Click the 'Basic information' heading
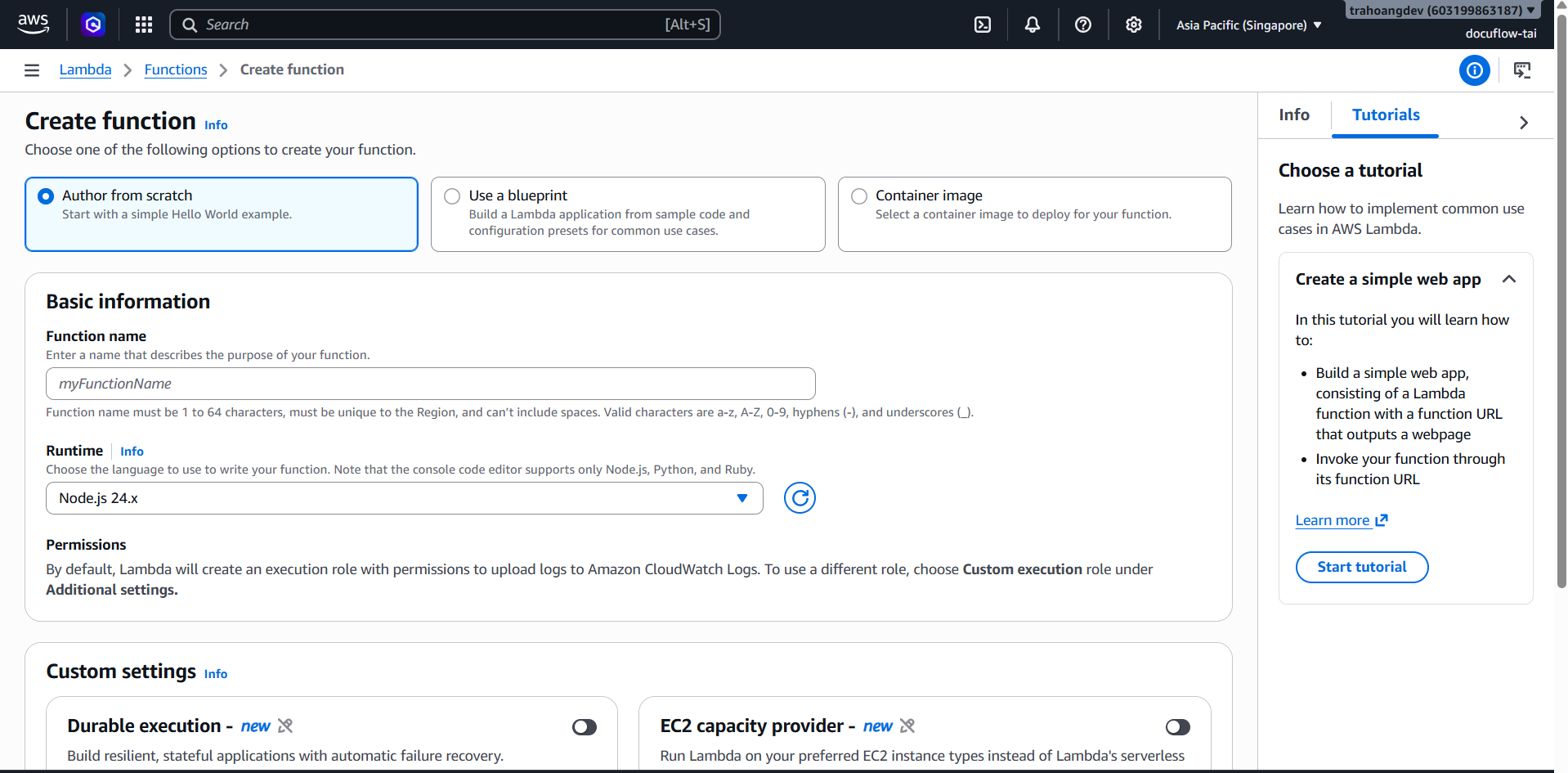Screen dimensions: 1568x773 [x=128, y=302]
